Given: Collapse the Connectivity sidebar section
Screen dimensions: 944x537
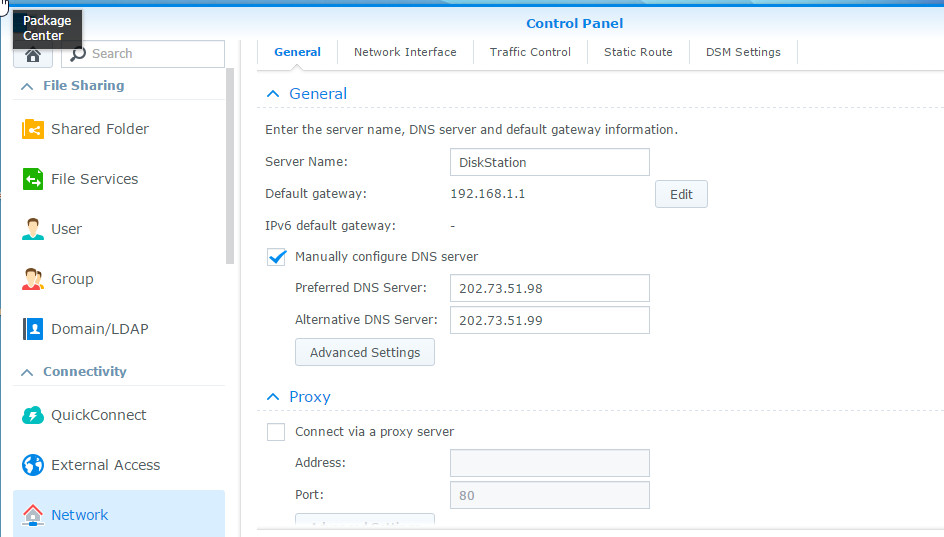Looking at the screenshot, I should point(25,372).
